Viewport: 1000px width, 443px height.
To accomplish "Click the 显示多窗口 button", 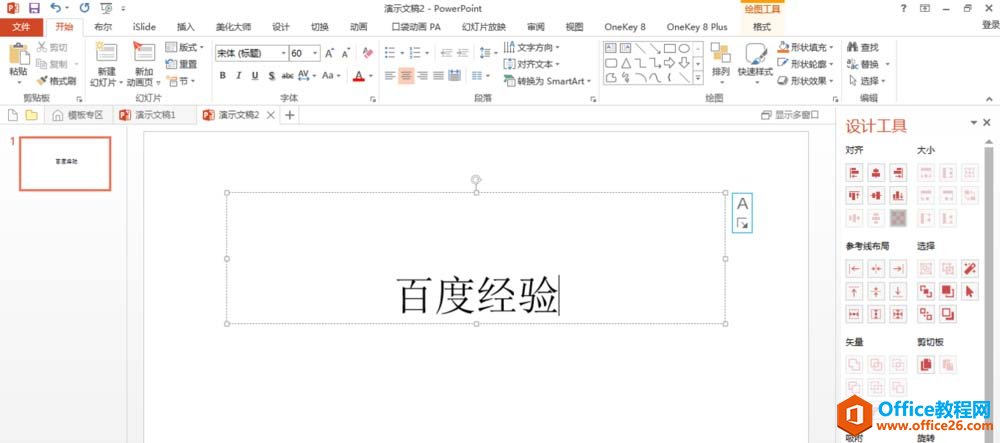I will click(x=790, y=115).
